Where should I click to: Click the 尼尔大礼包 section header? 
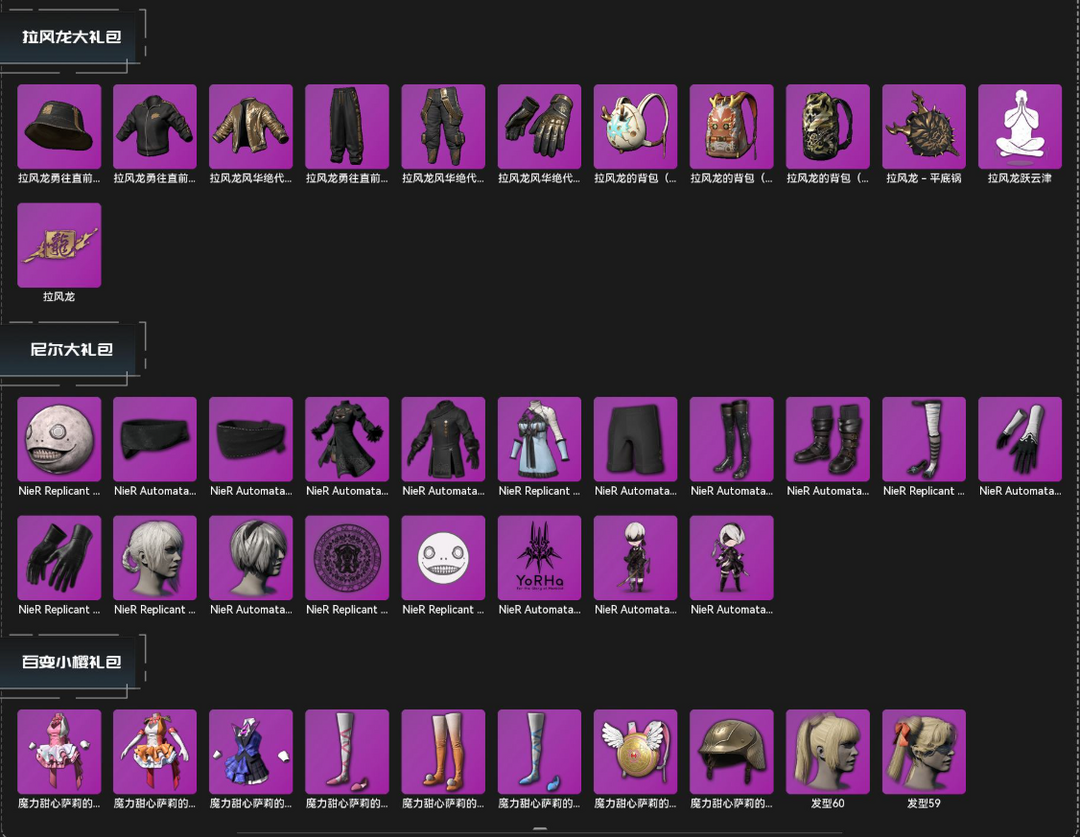[x=72, y=349]
